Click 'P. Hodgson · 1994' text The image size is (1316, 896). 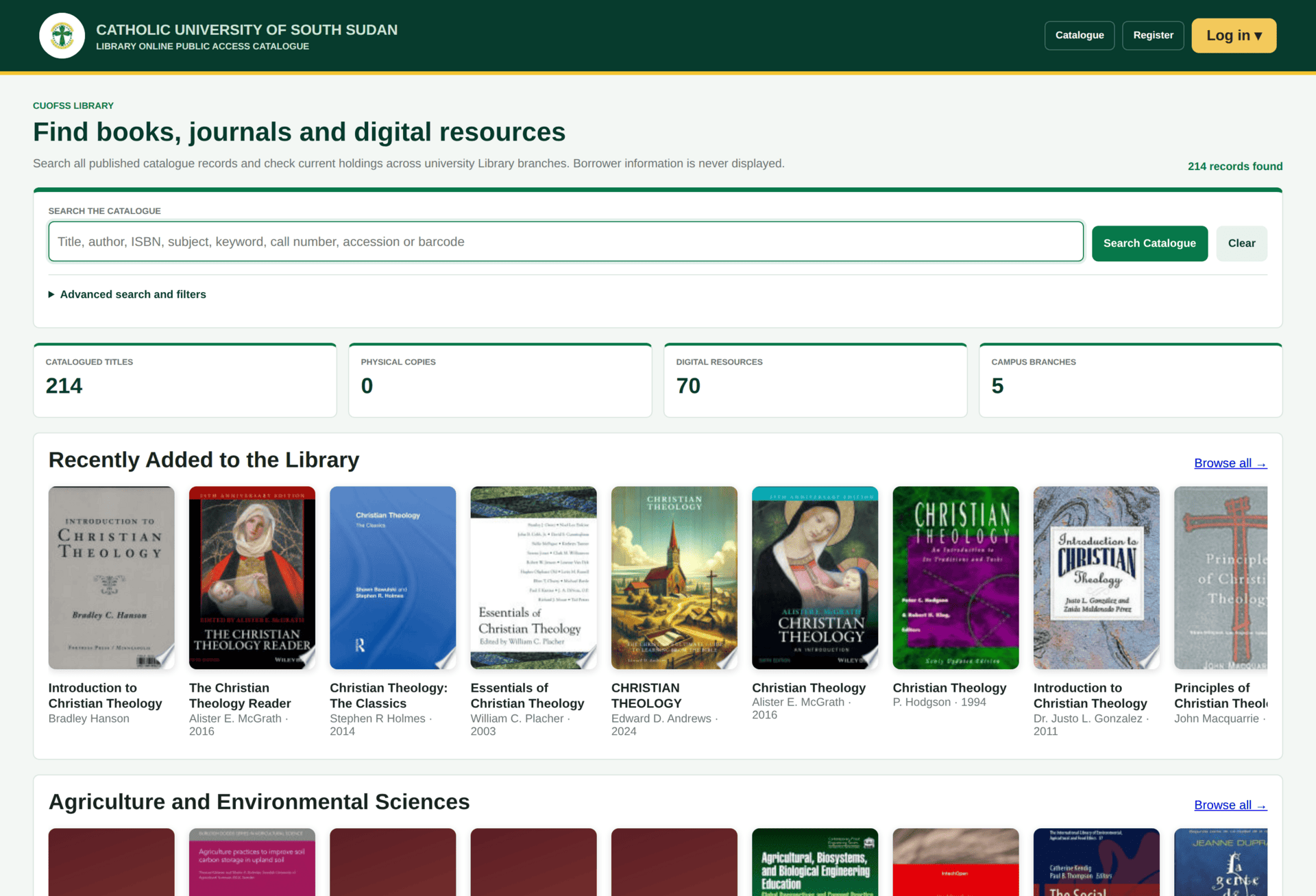click(939, 702)
